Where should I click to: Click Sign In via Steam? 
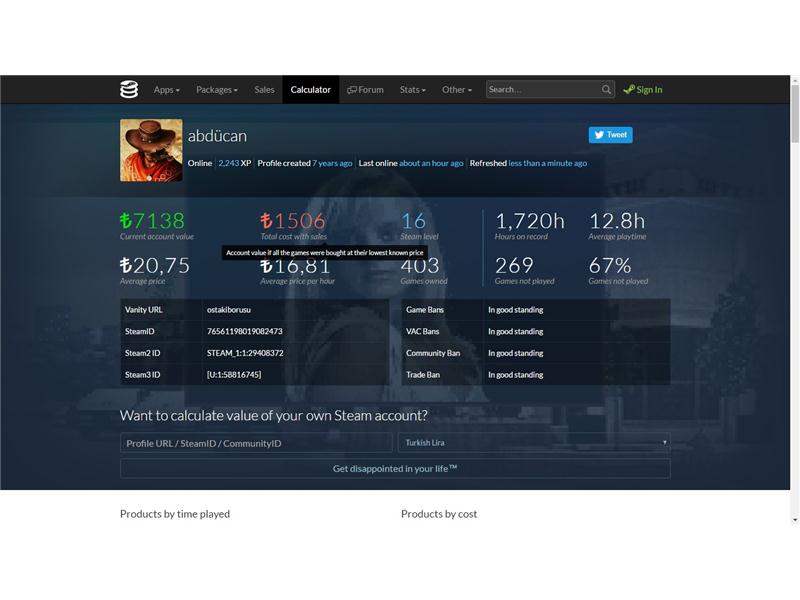(x=643, y=89)
